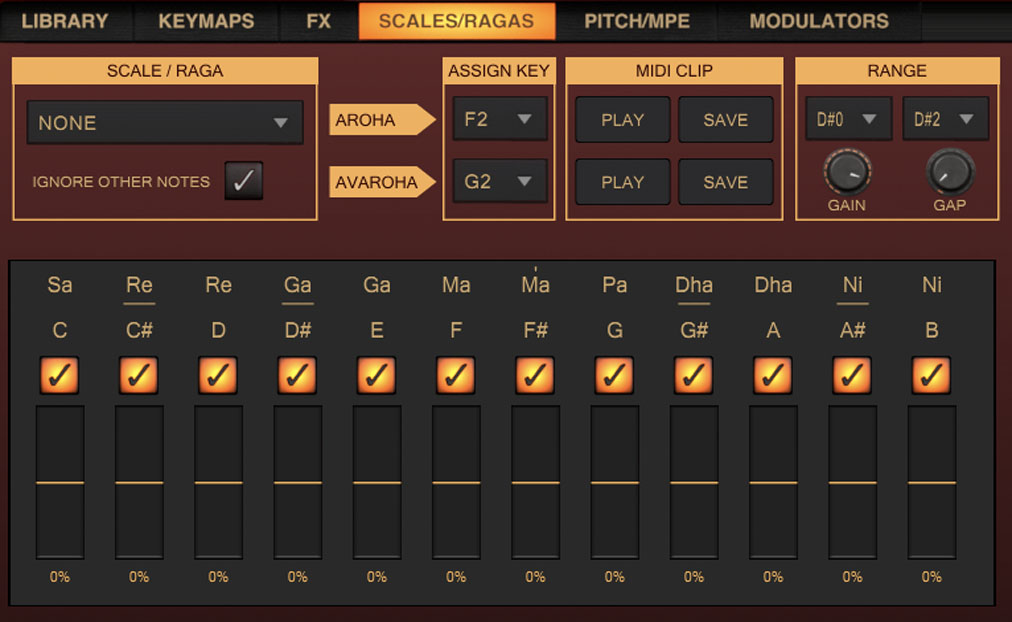Click the ASSIGN KEY panel header
Image resolution: width=1012 pixels, height=622 pixels.
point(499,70)
